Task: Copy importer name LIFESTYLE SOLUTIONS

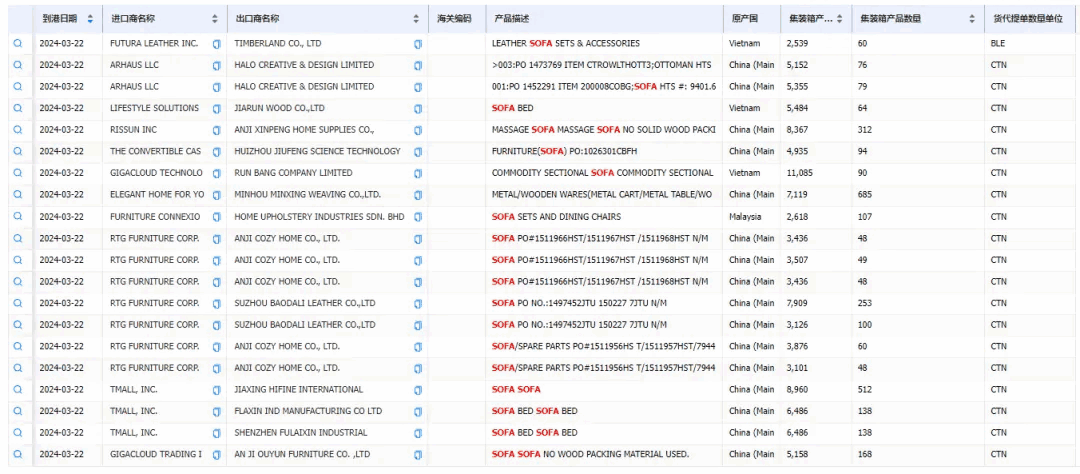Action: coord(217,109)
